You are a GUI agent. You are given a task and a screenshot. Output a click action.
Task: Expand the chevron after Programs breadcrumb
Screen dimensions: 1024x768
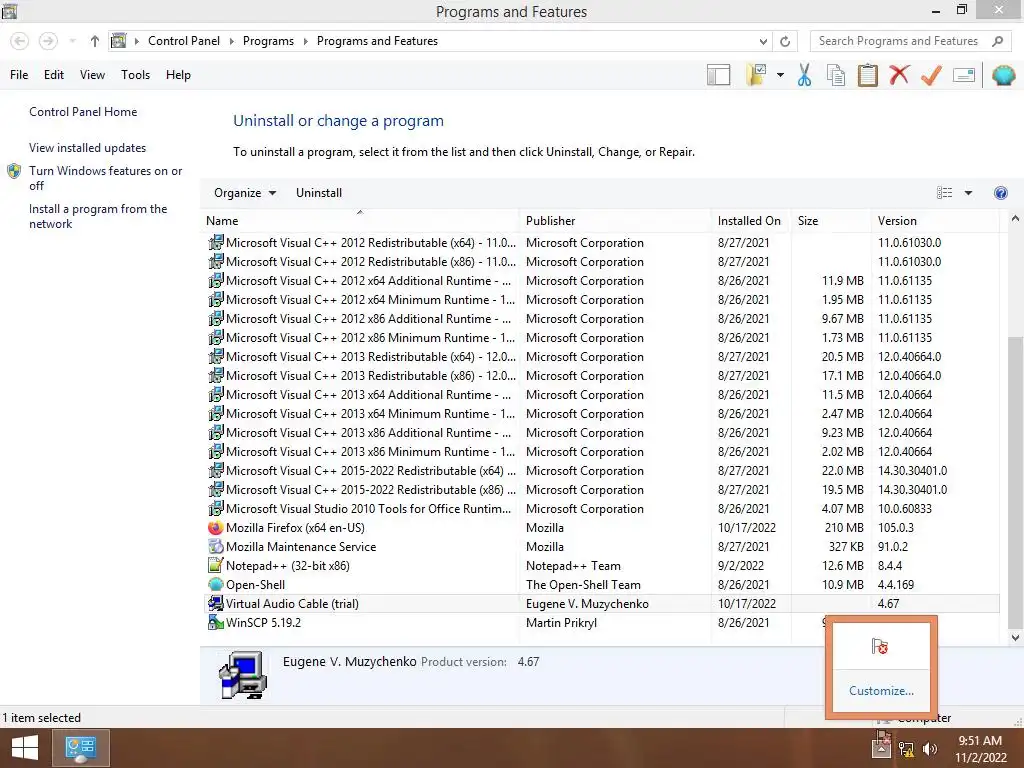click(x=305, y=41)
